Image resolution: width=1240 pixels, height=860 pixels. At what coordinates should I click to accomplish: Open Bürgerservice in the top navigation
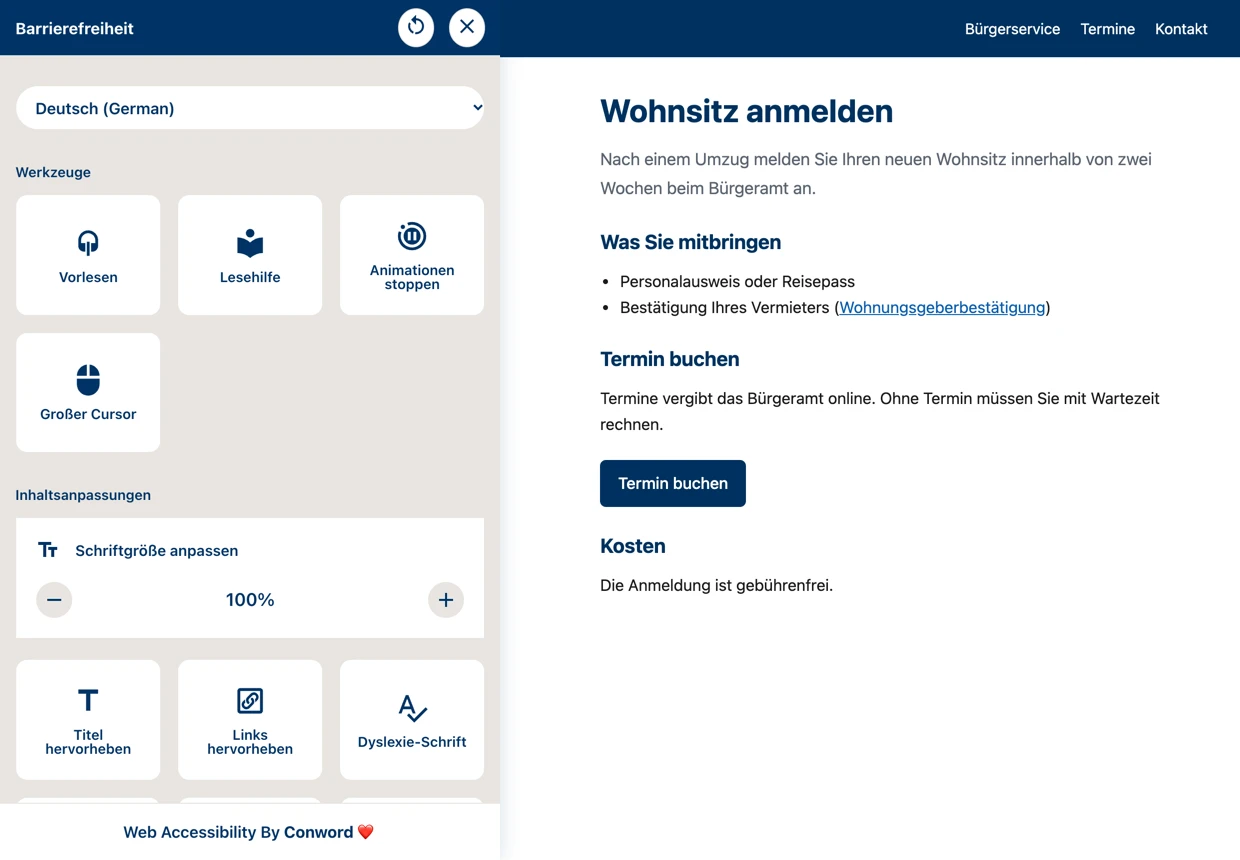point(1012,29)
